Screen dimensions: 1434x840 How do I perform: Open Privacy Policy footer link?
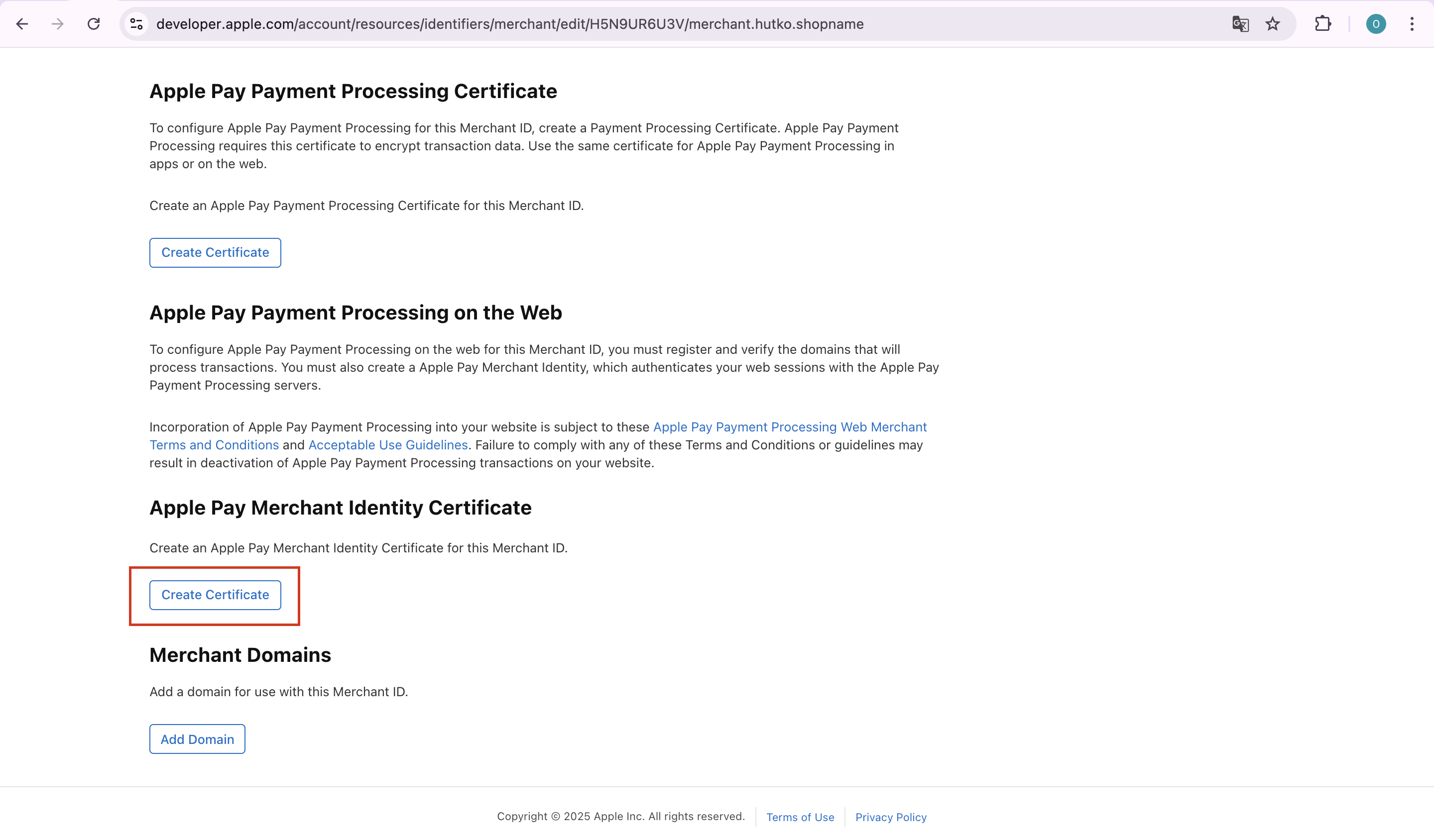tap(891, 817)
